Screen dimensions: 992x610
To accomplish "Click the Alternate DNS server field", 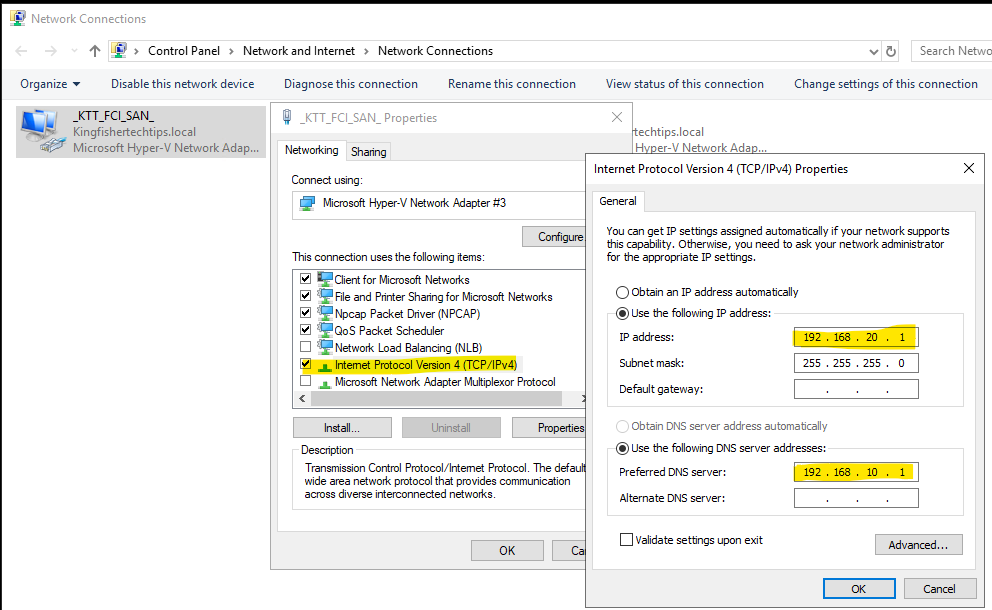I will click(856, 498).
